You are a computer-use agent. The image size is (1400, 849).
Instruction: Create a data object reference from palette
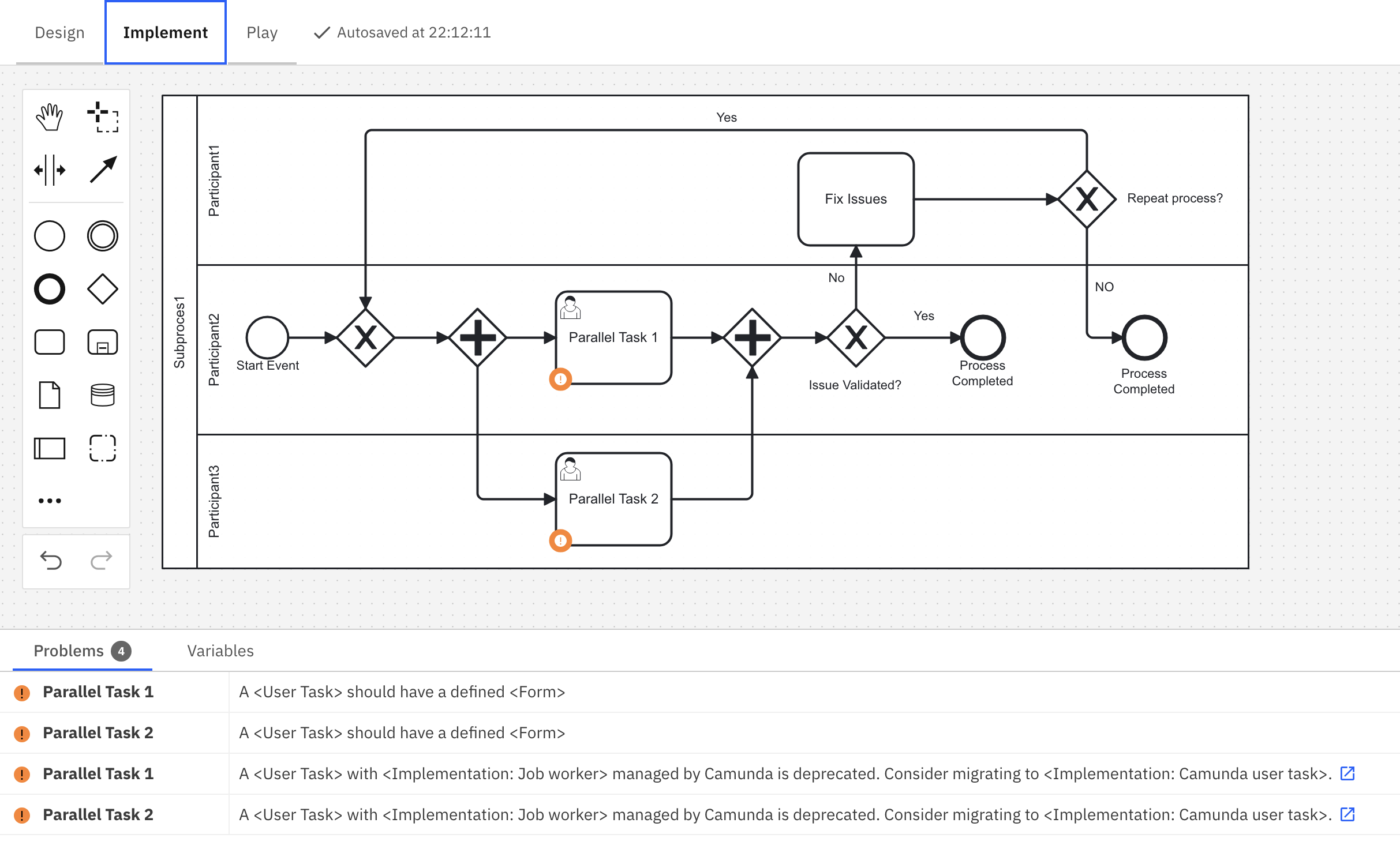[x=50, y=395]
